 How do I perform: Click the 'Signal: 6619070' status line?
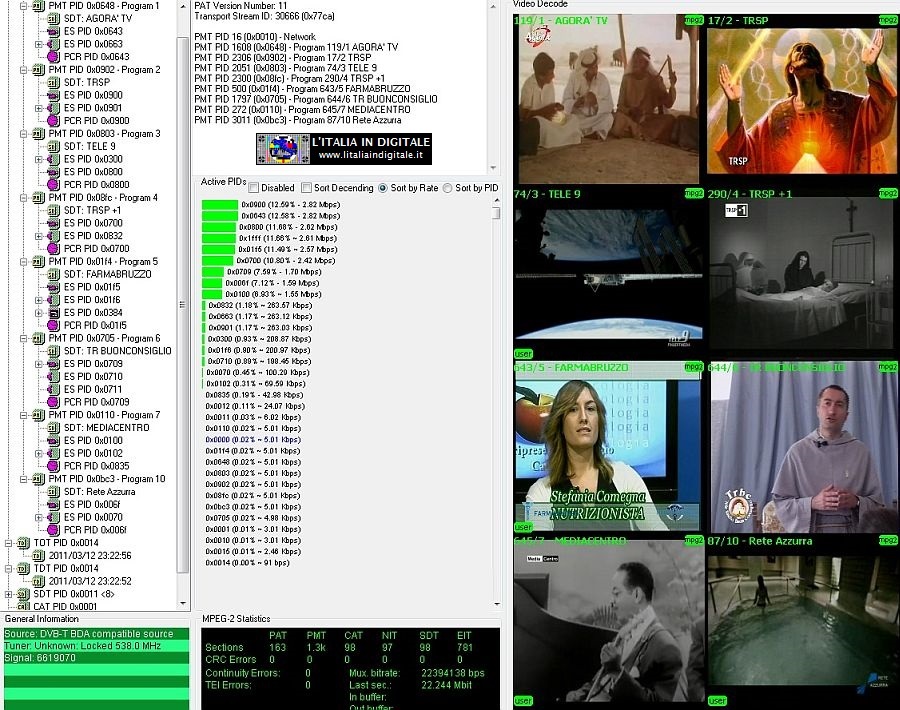[96, 658]
